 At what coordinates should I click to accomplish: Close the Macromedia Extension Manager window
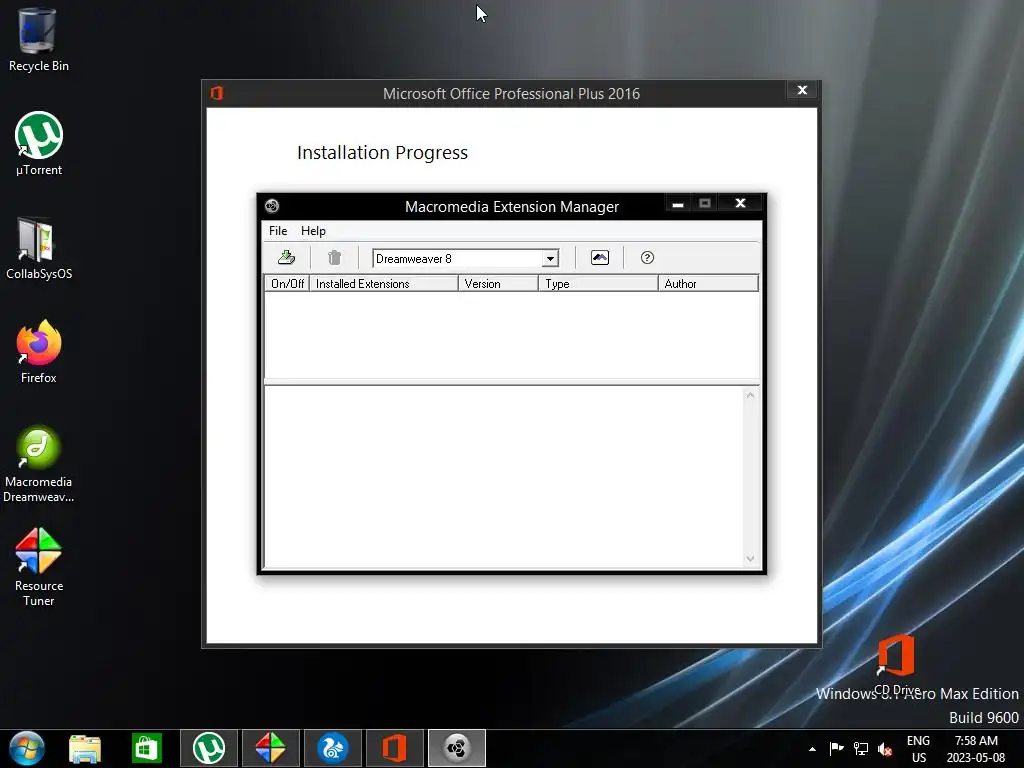coord(741,204)
